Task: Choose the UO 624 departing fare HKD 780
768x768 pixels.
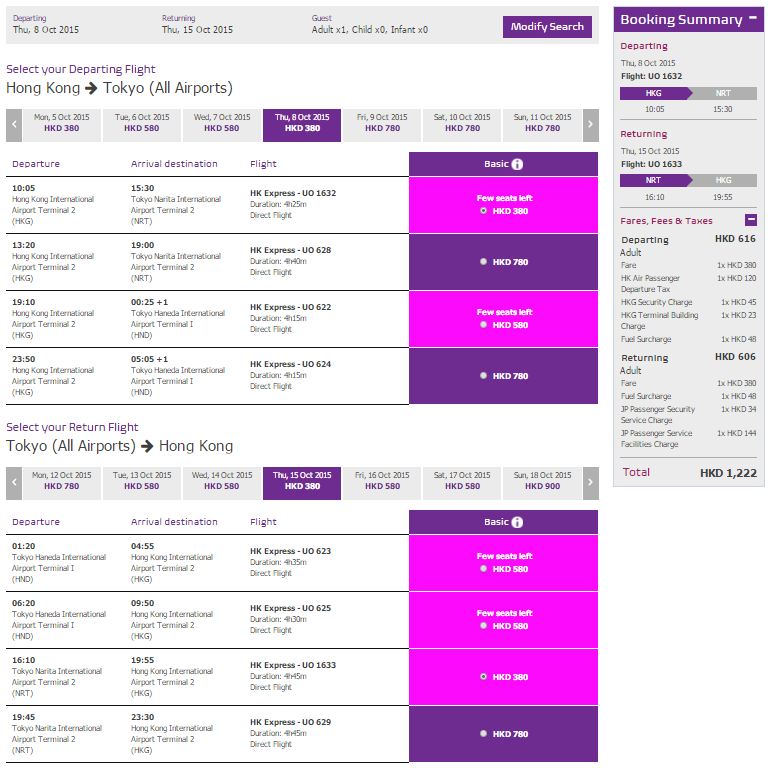Action: [x=484, y=376]
